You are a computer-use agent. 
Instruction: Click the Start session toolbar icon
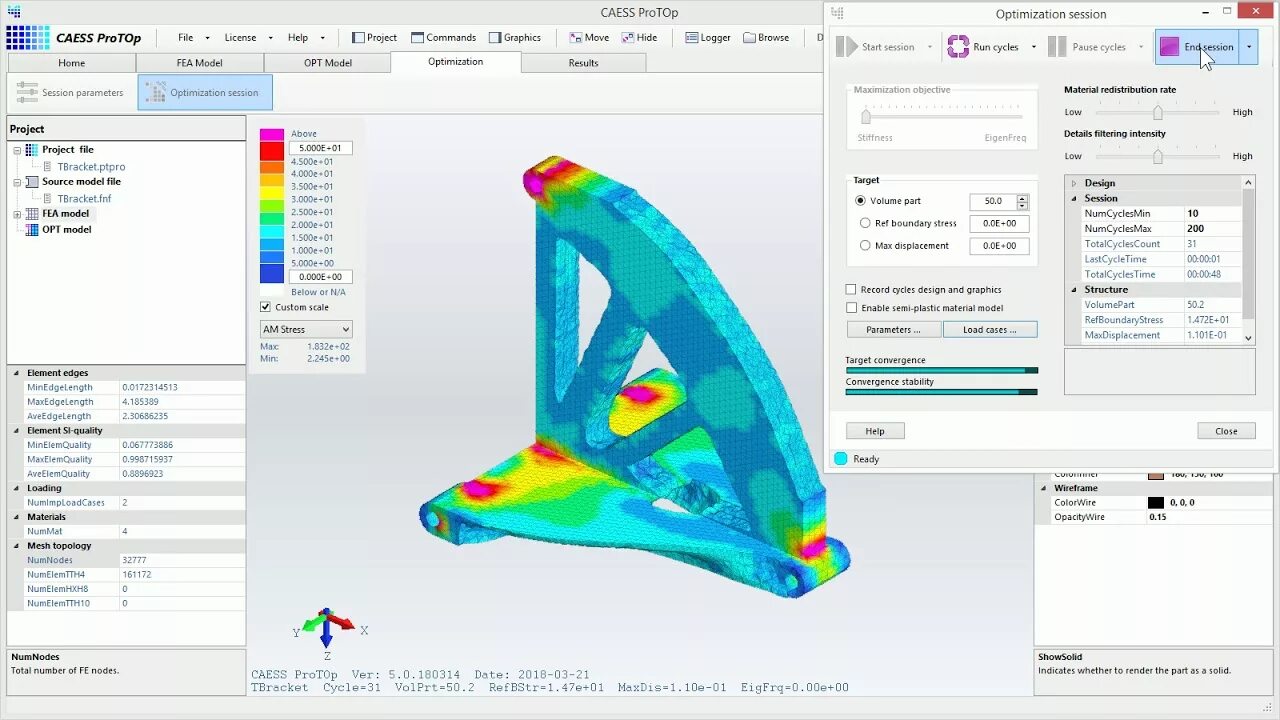pyautogui.click(x=847, y=47)
